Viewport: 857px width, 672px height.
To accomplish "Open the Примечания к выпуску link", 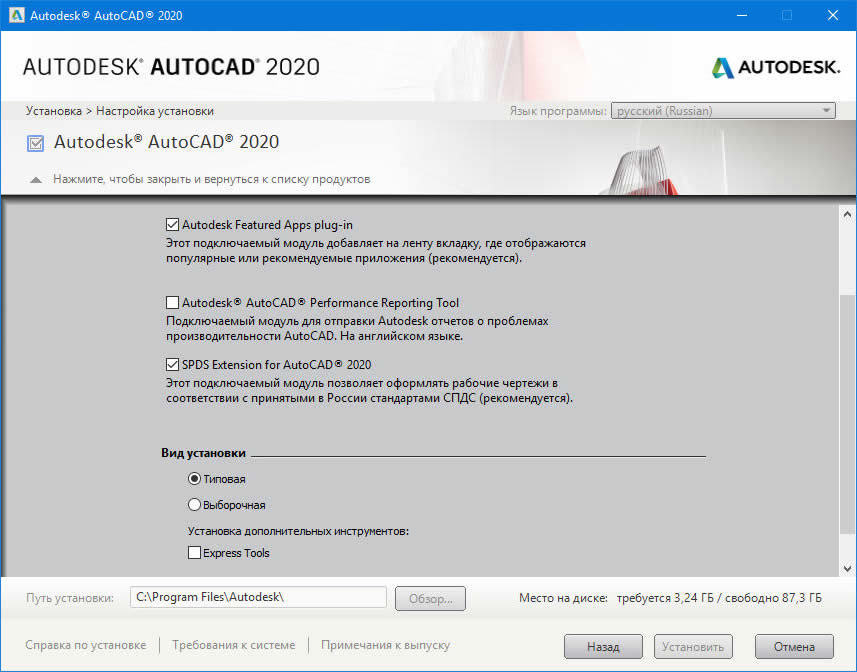I will [385, 646].
